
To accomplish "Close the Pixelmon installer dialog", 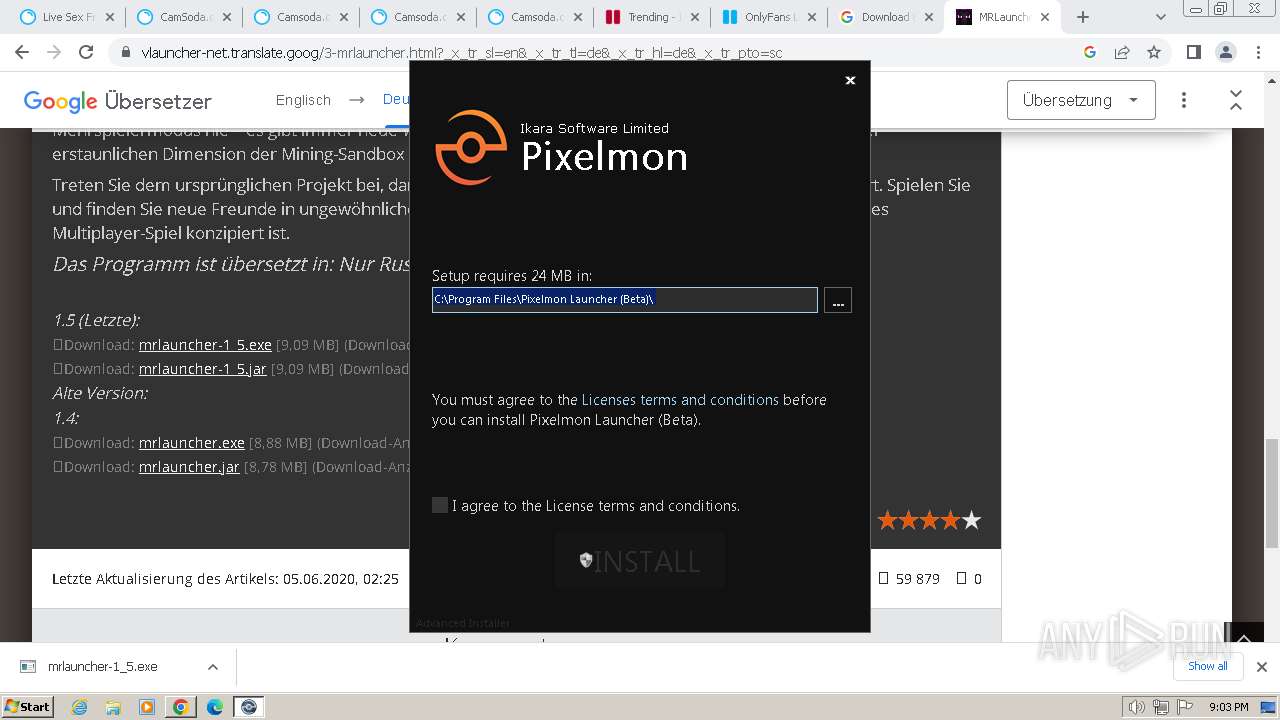I will click(850, 80).
